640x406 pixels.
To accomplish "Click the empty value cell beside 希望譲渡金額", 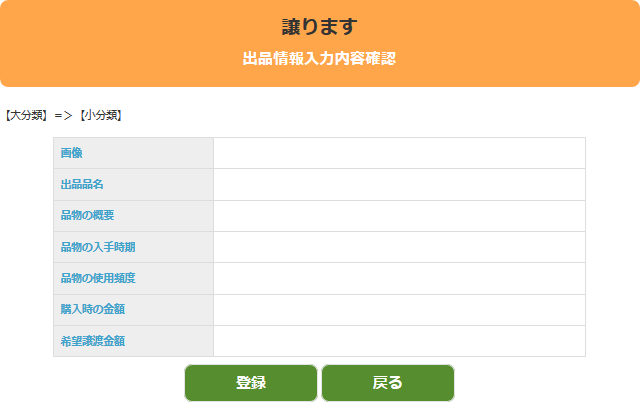I will coord(399,341).
